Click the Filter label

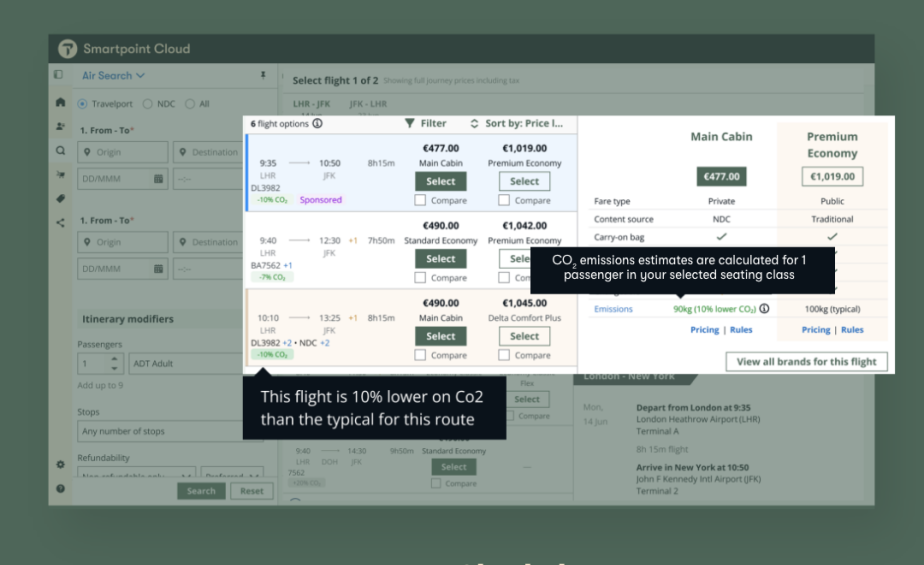click(x=433, y=123)
